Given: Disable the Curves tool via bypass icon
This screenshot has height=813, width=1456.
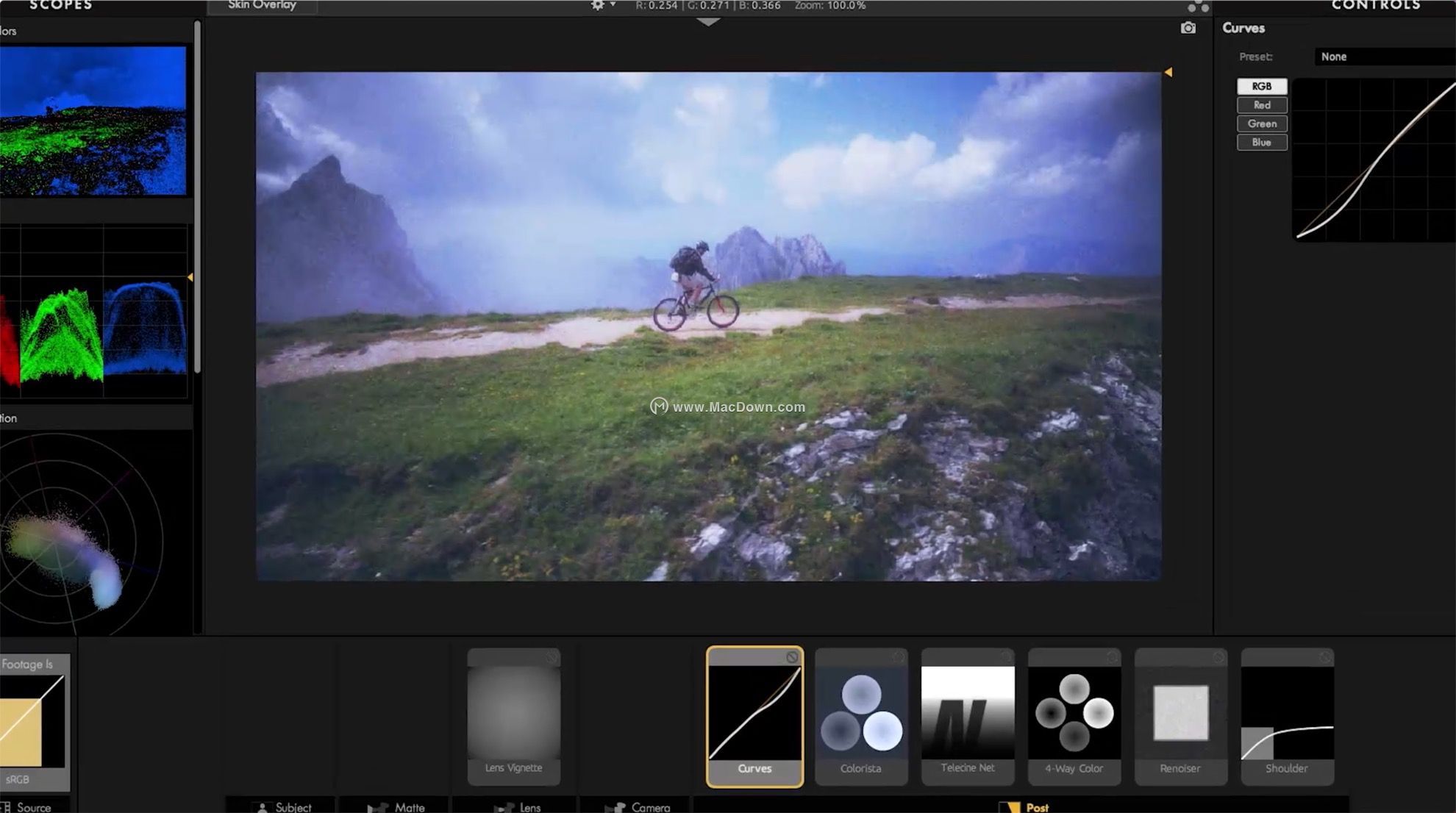Looking at the screenshot, I should coord(792,657).
